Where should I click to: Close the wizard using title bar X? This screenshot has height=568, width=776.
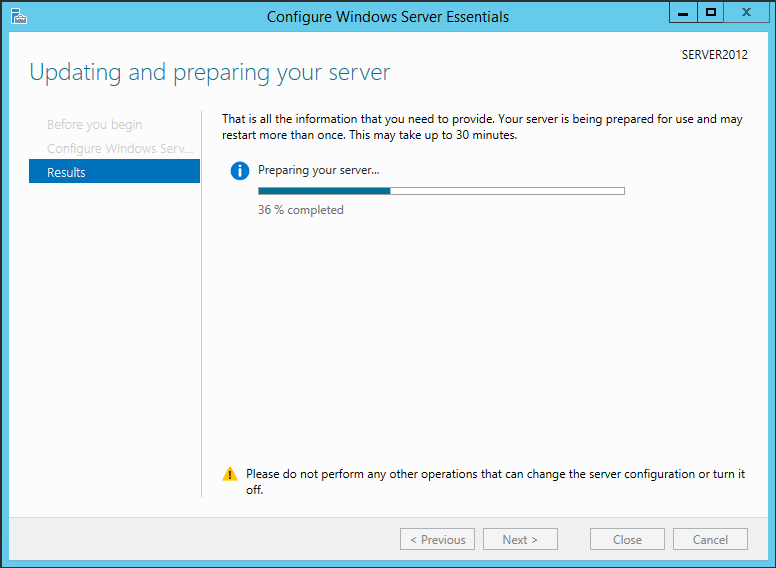[746, 12]
